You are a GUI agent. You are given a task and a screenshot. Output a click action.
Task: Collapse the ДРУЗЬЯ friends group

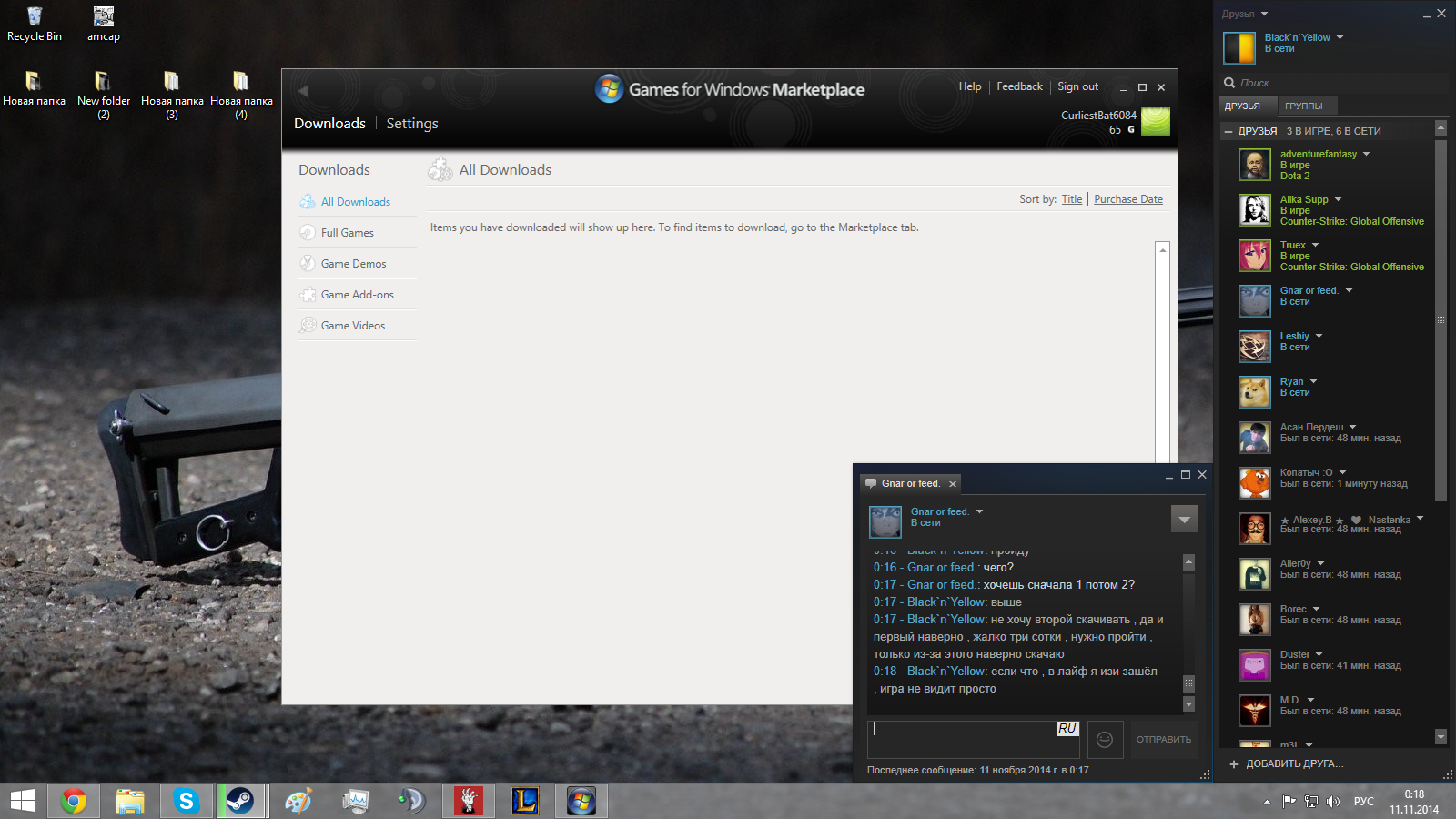tap(1228, 131)
